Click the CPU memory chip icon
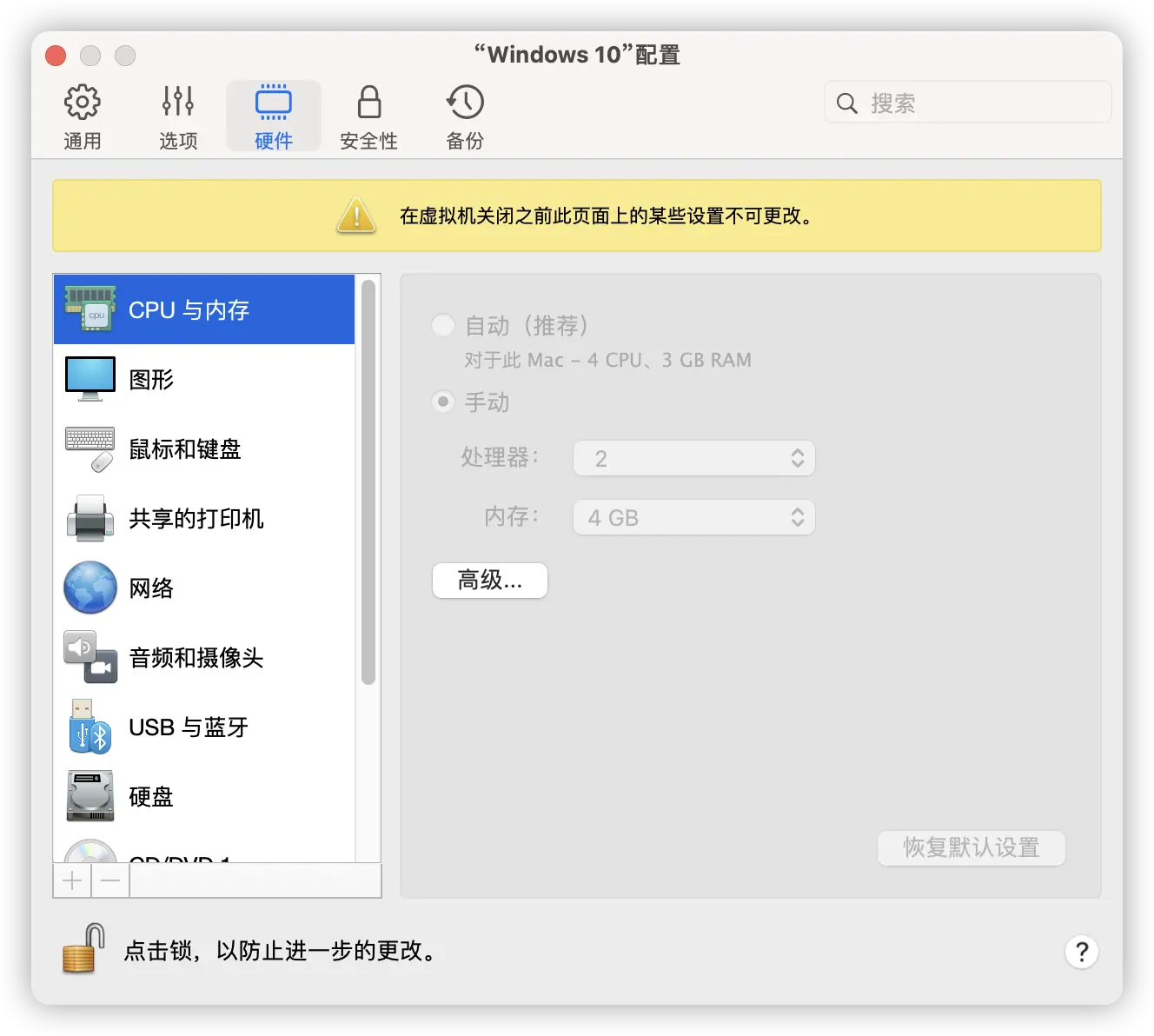This screenshot has width=1154, height=1036. (90, 309)
